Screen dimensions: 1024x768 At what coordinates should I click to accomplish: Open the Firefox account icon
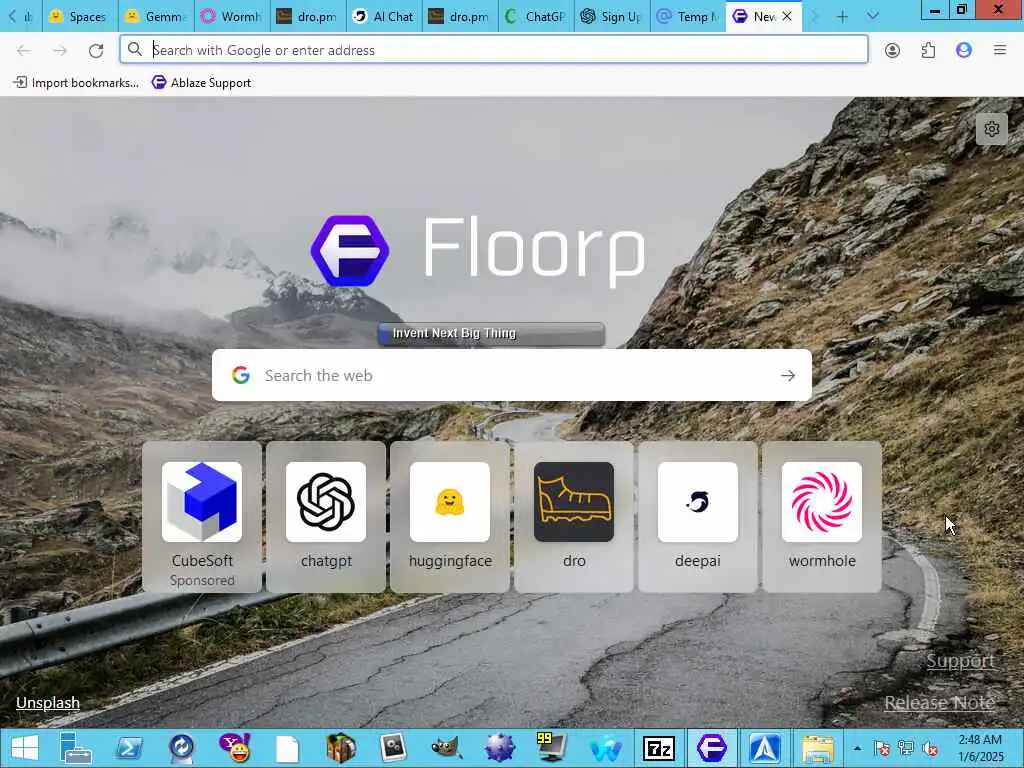pyautogui.click(x=892, y=50)
